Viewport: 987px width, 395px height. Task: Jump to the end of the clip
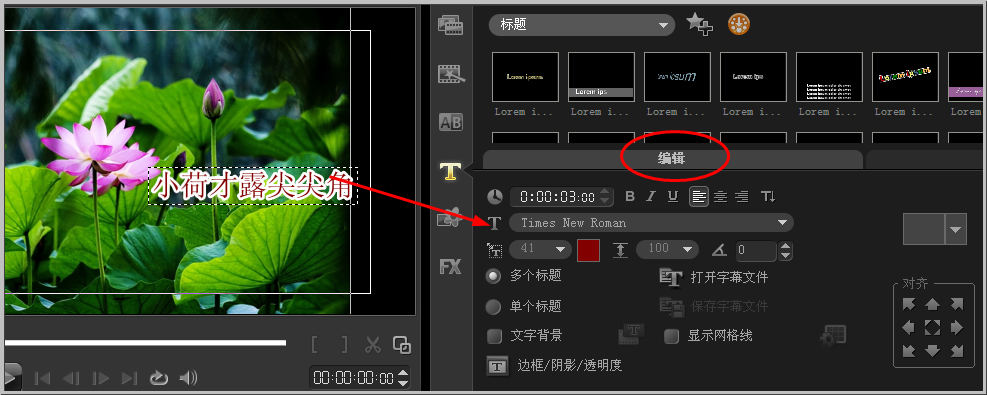pyautogui.click(x=129, y=378)
